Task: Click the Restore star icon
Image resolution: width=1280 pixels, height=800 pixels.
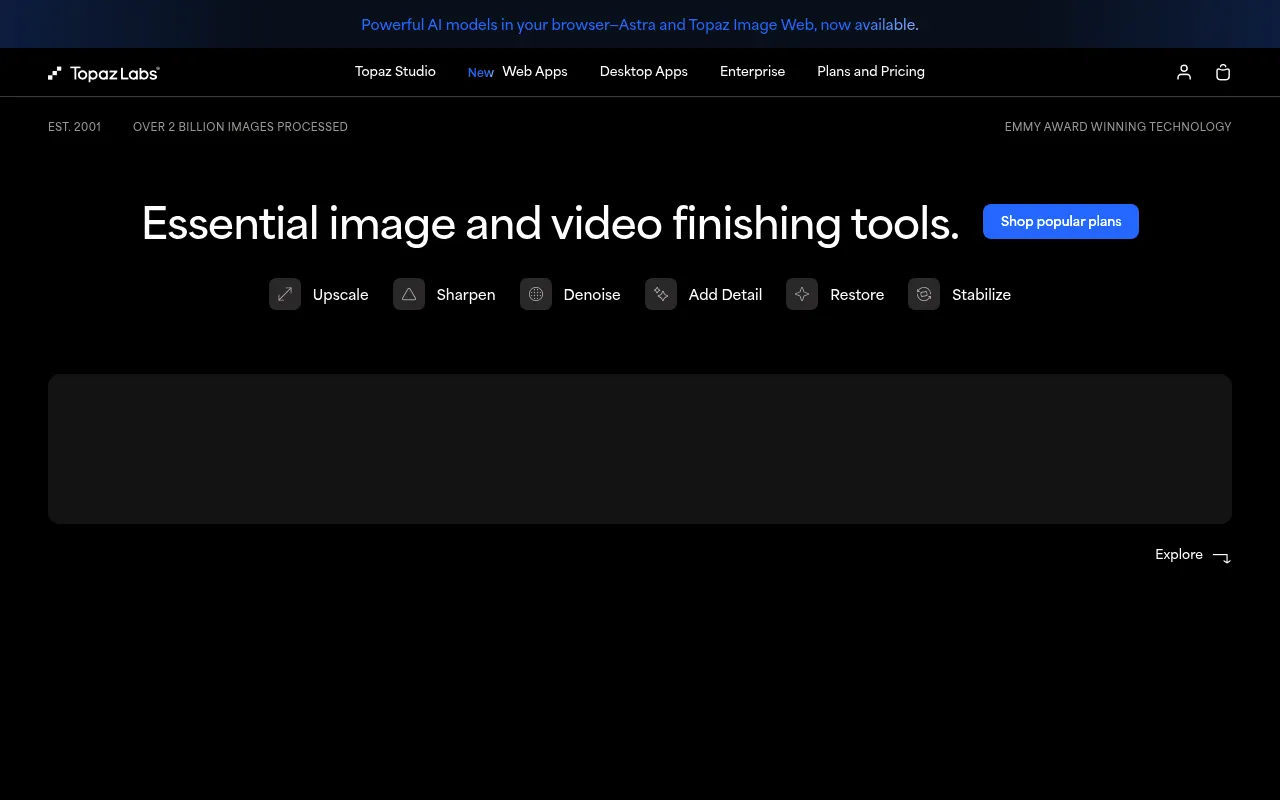Action: 802,294
